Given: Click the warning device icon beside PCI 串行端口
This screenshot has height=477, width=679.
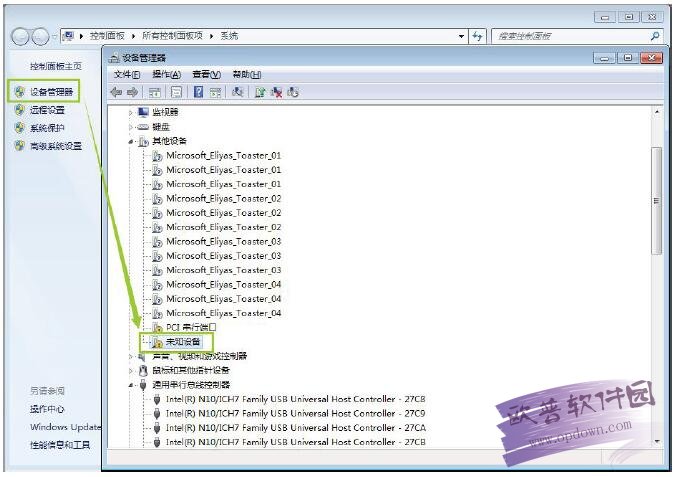Looking at the screenshot, I should [157, 328].
